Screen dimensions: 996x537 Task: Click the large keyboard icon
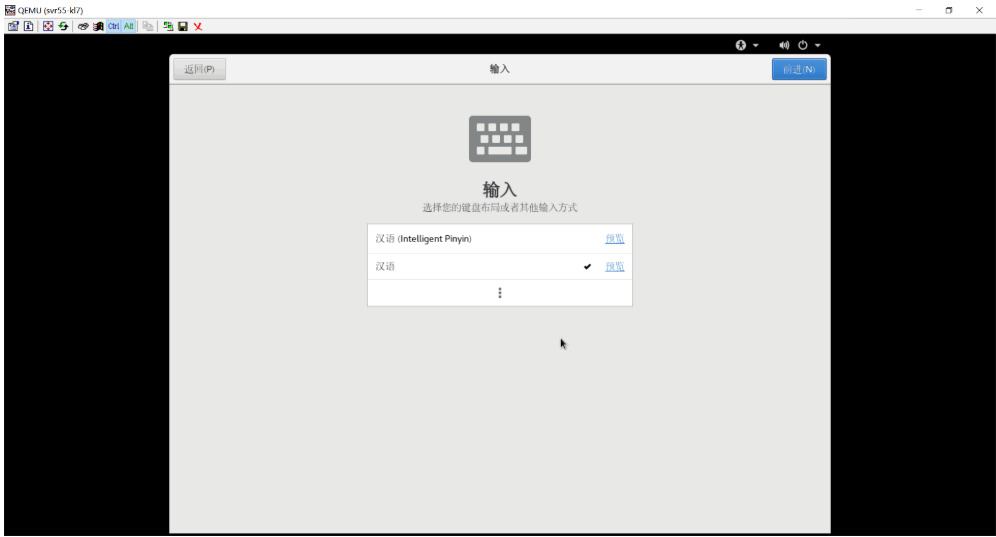coord(500,139)
